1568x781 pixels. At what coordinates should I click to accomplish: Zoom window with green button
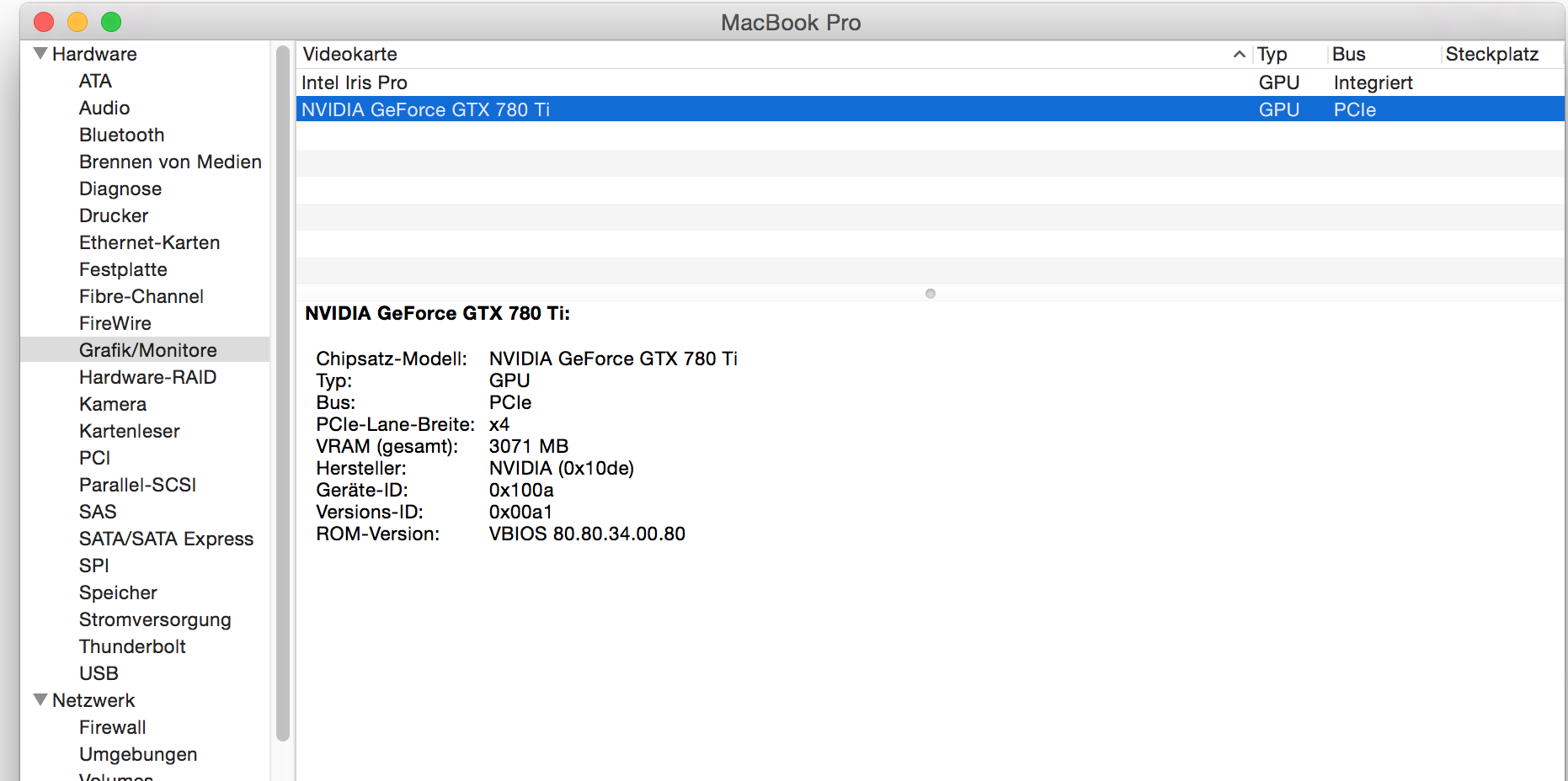[x=111, y=22]
